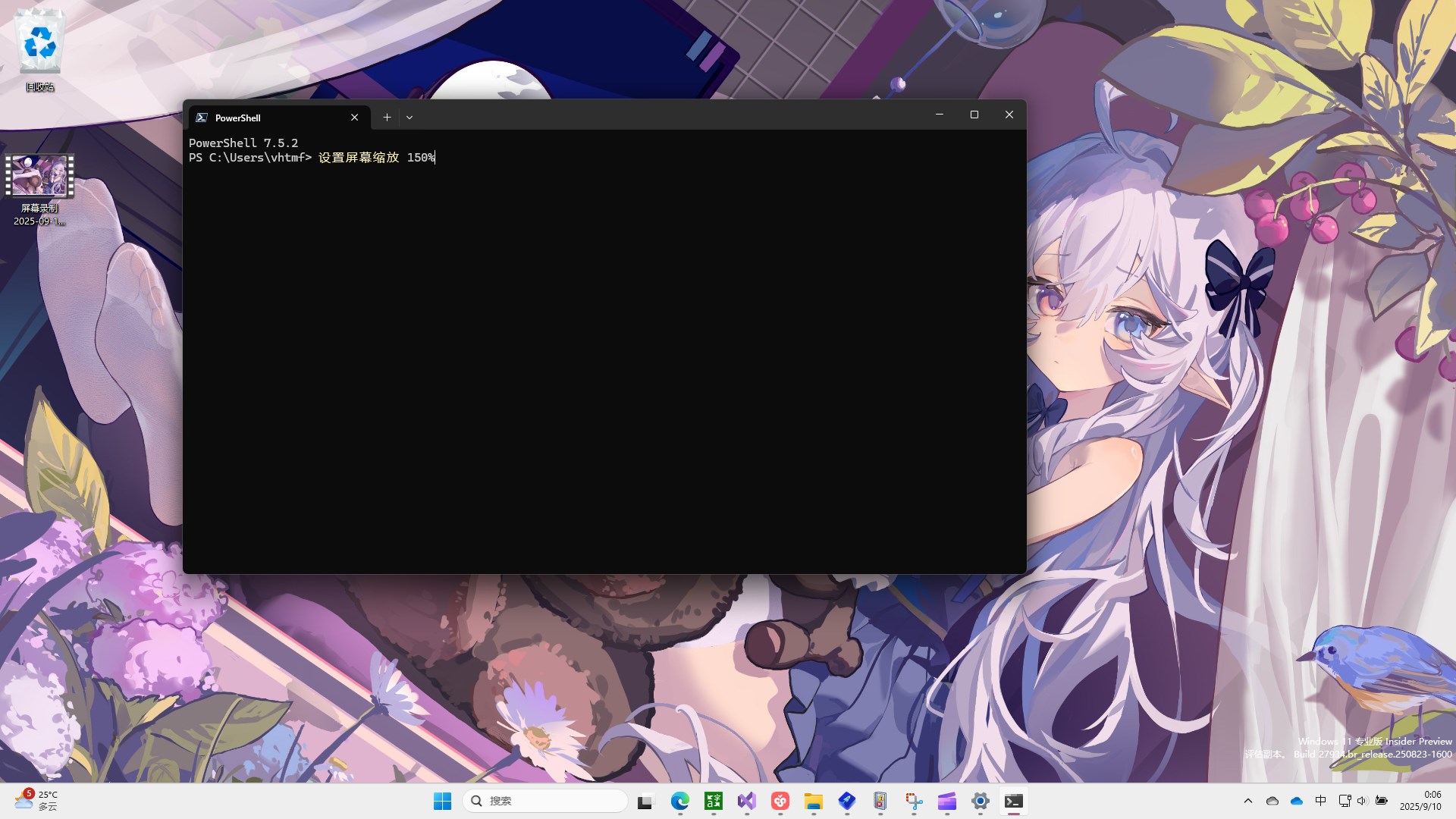1456x819 pixels.
Task: Close the PowerShell tab
Action: [x=354, y=118]
